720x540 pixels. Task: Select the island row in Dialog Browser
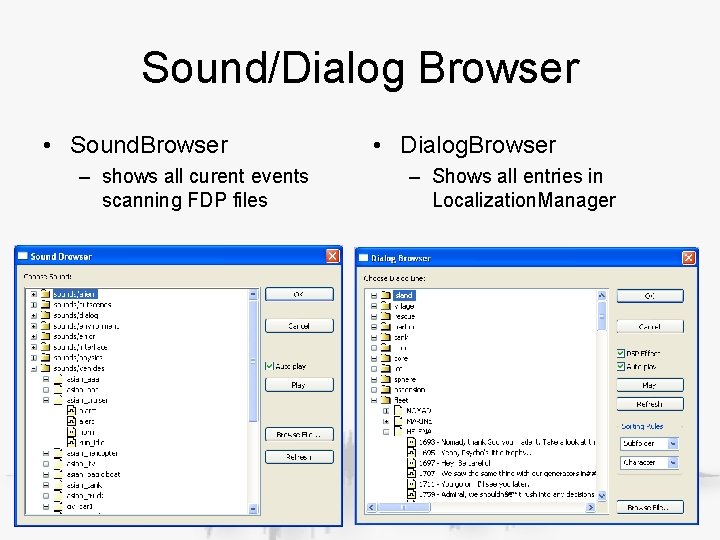404,295
